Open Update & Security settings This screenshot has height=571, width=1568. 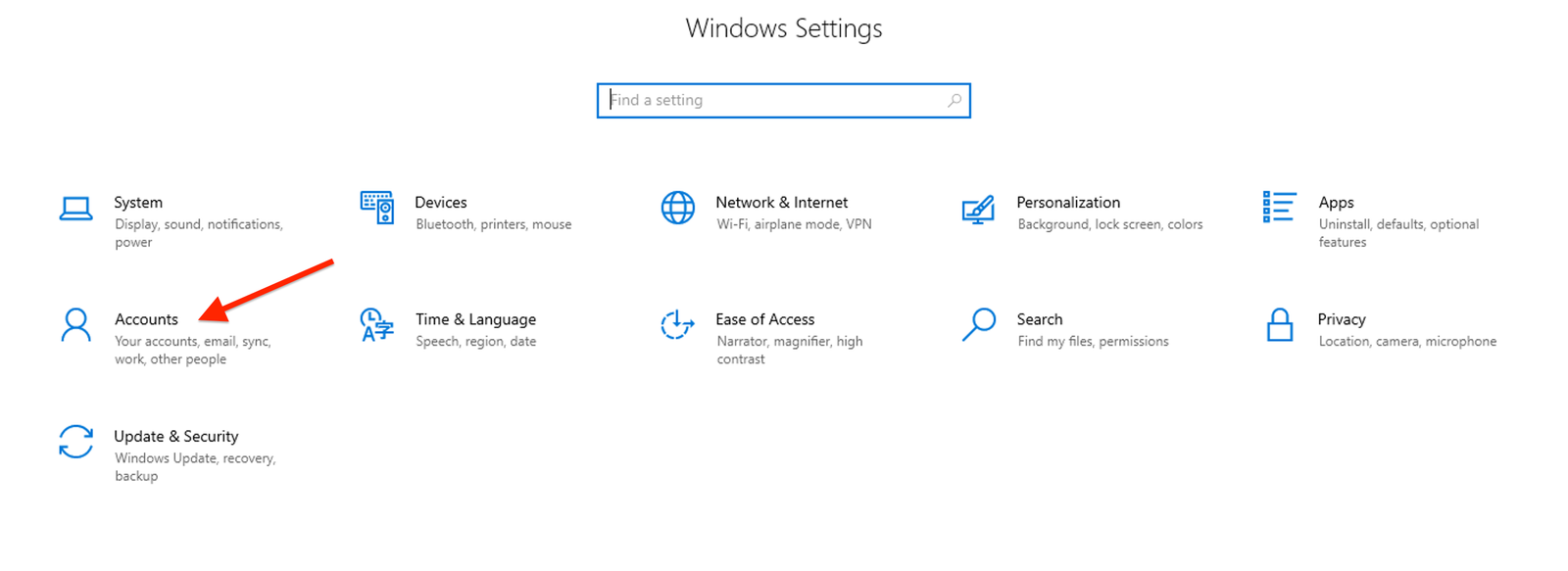(176, 436)
